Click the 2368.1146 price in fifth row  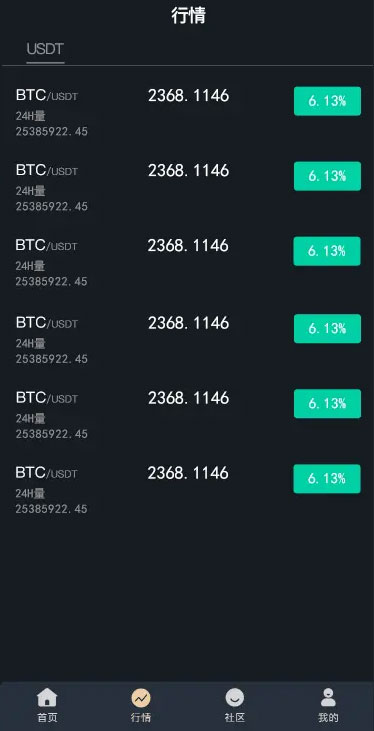(x=188, y=398)
